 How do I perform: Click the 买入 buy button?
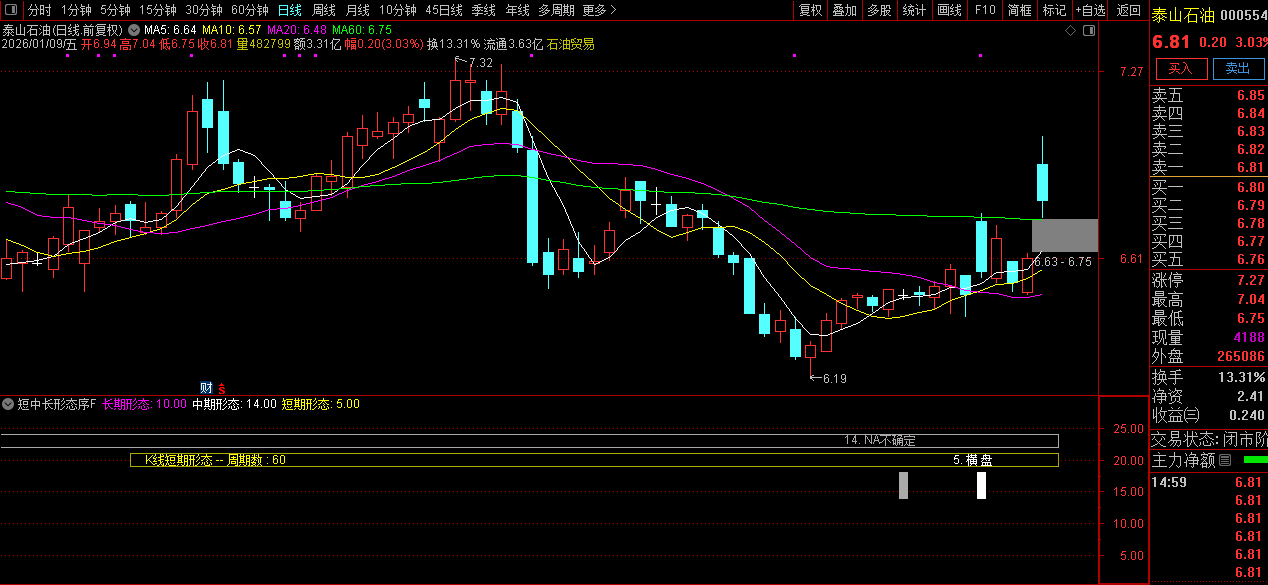[x=1181, y=68]
